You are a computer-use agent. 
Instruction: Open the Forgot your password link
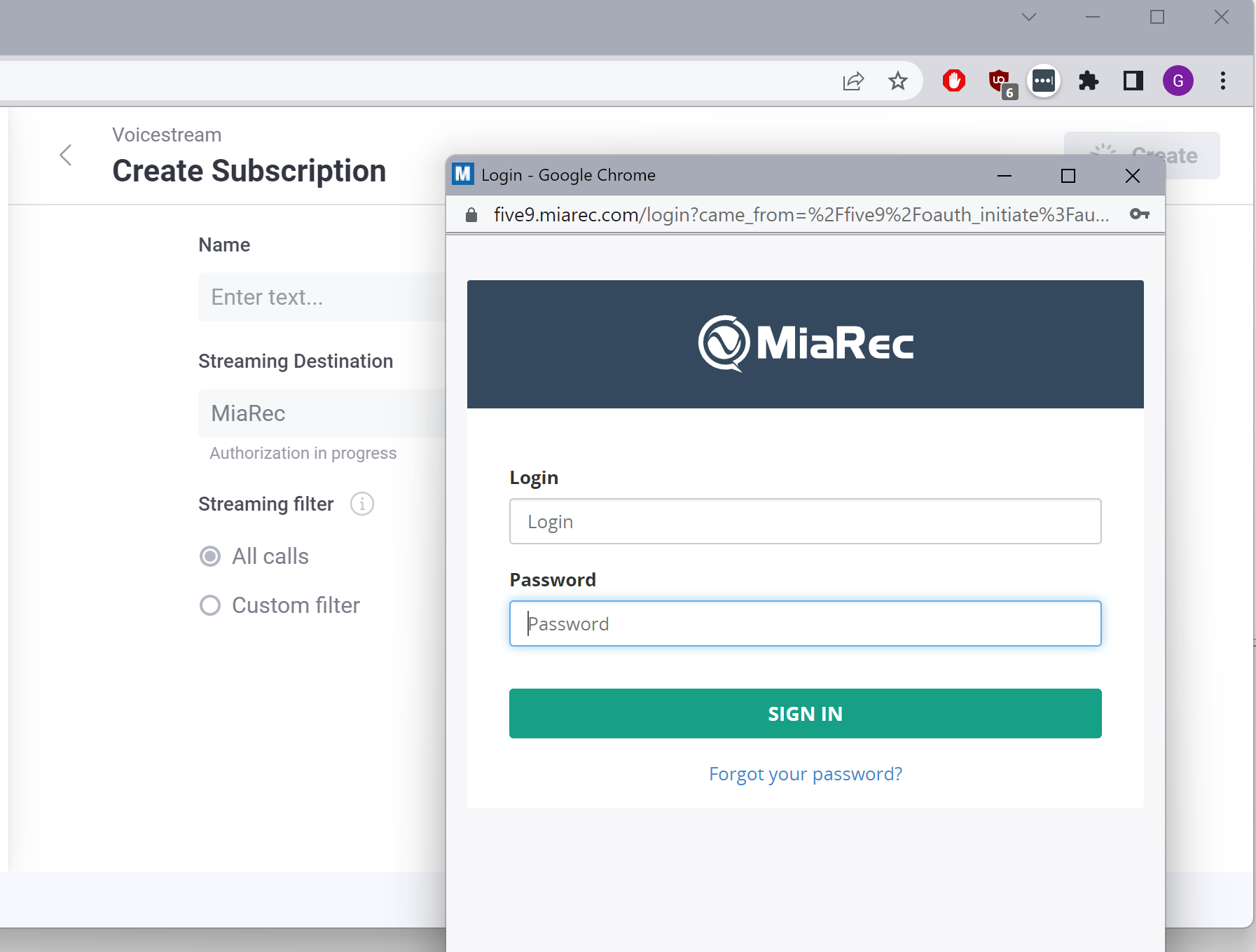click(806, 774)
